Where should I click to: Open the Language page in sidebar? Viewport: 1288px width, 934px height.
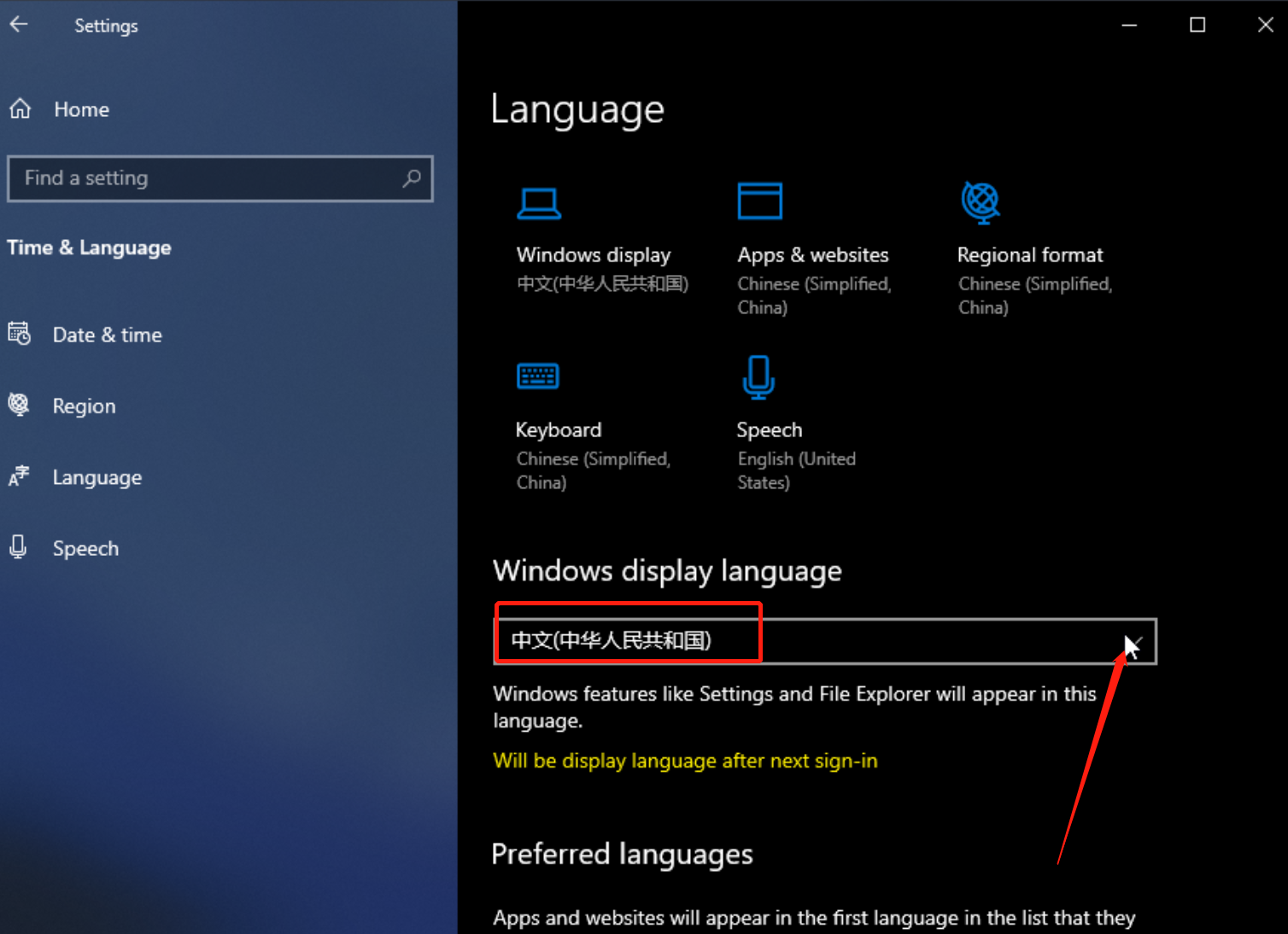click(97, 477)
